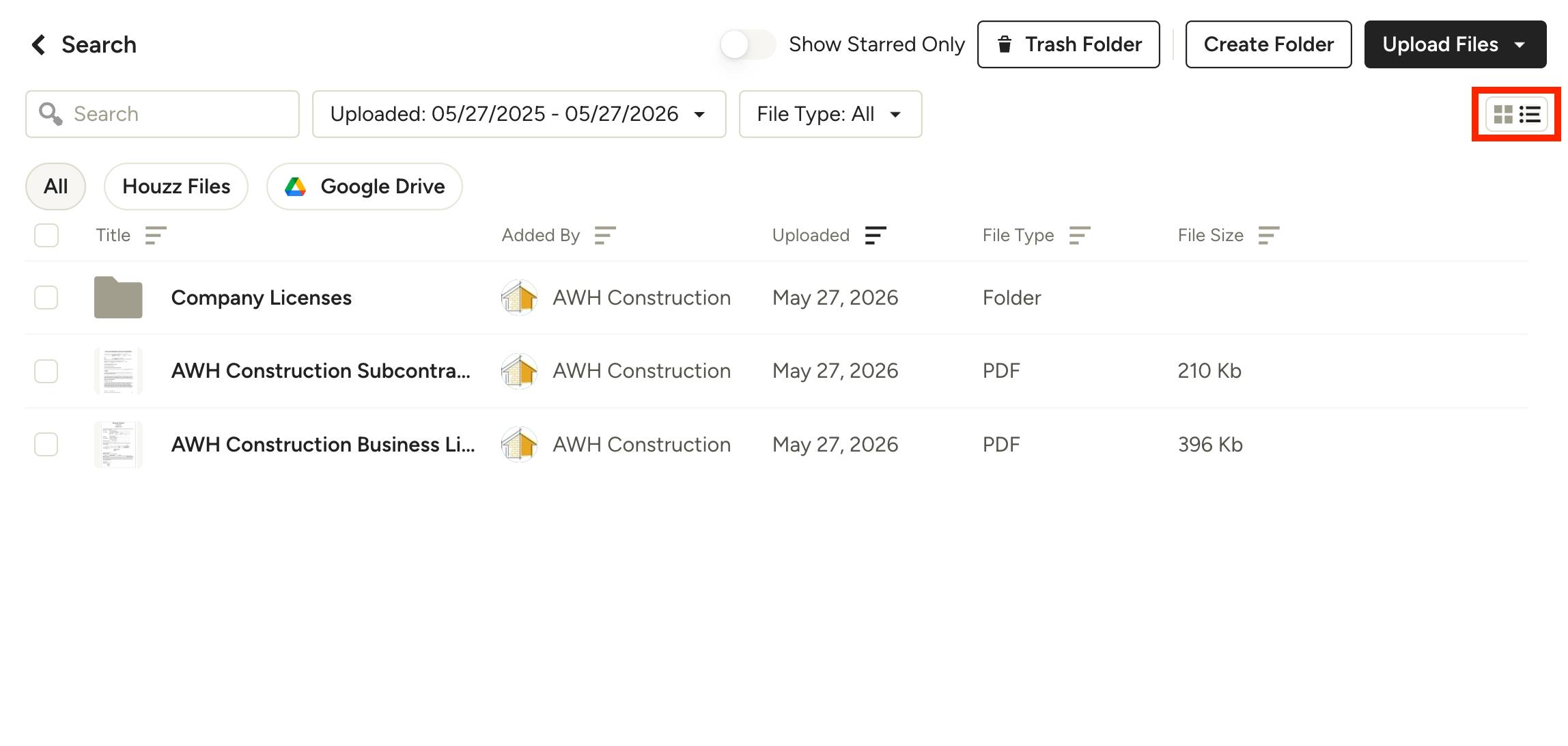Screen dimensions: 1568x746
Task: Switch to list view layout
Action: tap(1530, 114)
